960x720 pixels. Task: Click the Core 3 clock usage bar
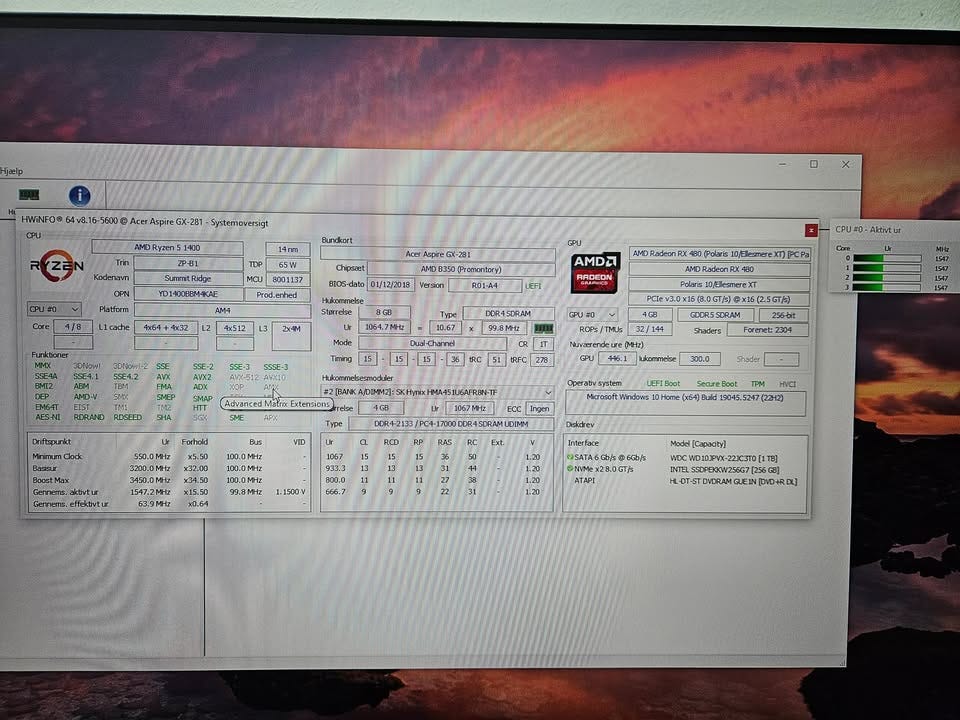point(886,288)
